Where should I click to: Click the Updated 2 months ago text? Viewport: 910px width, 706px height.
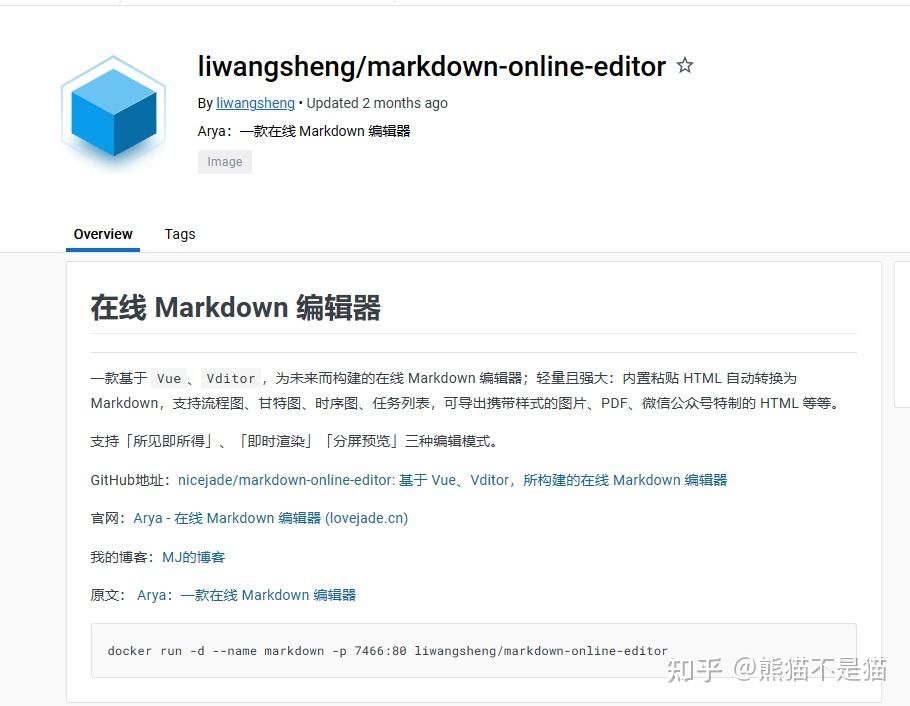click(x=377, y=103)
